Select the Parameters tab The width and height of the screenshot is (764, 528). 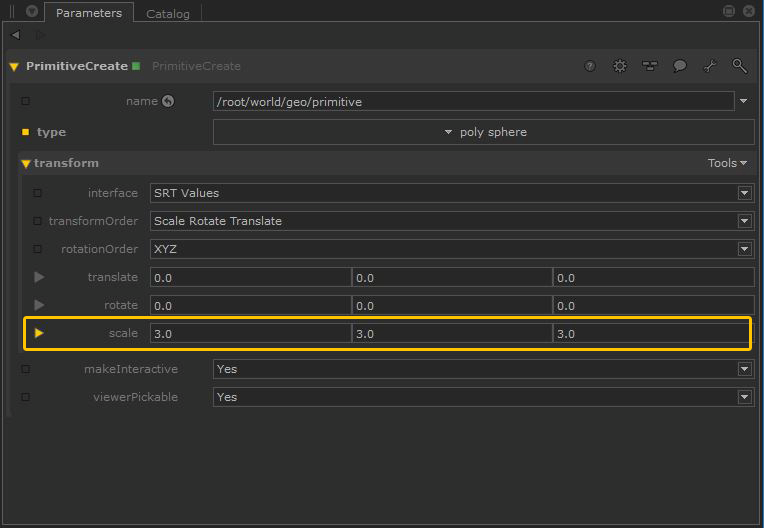[88, 13]
